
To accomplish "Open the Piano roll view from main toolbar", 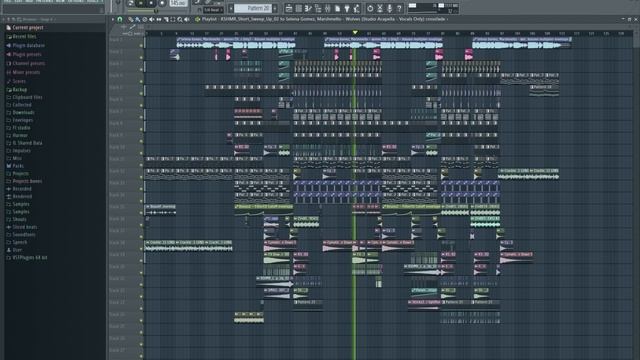I will tap(308, 8).
